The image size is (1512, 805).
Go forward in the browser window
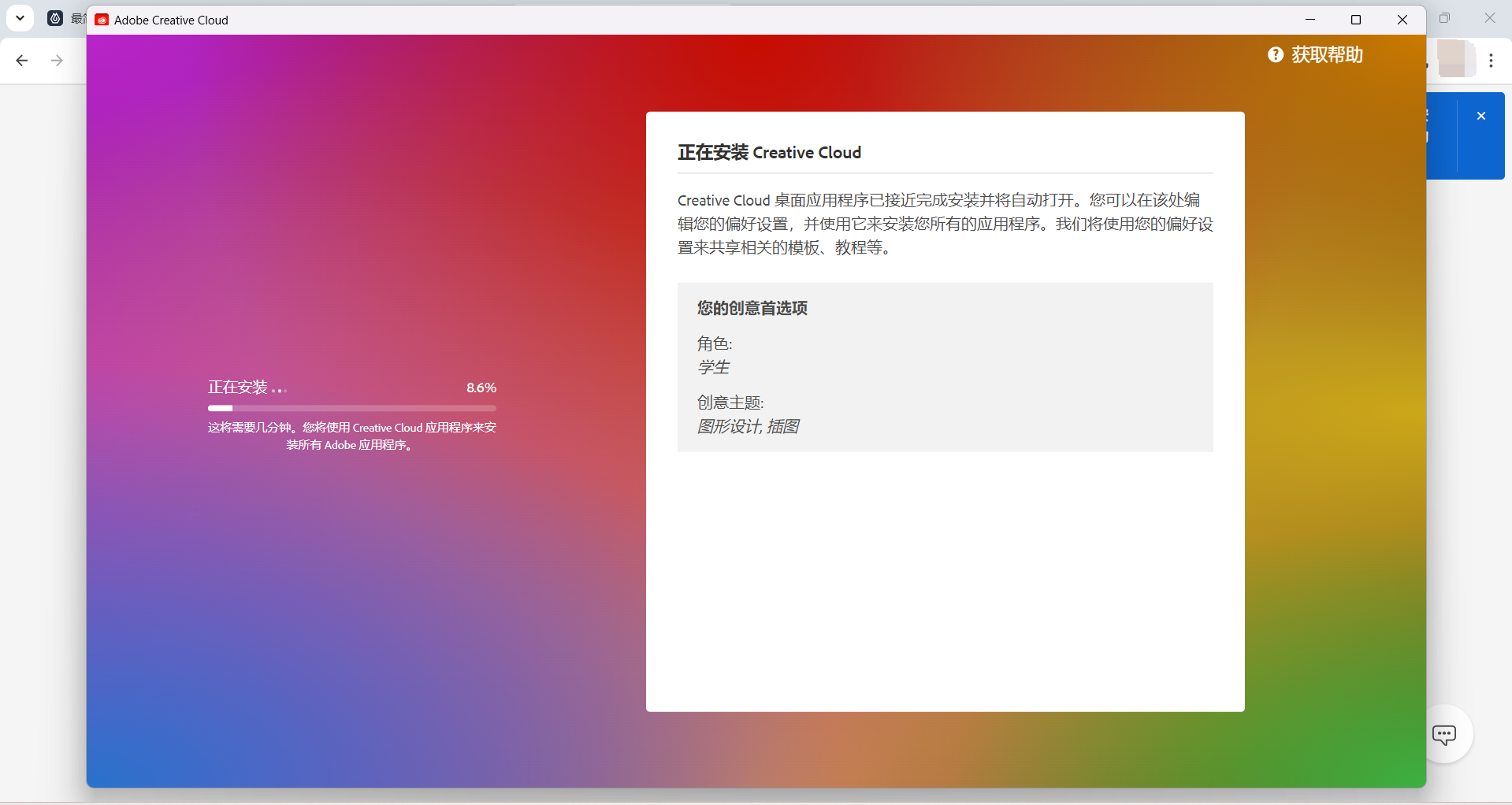coord(57,61)
